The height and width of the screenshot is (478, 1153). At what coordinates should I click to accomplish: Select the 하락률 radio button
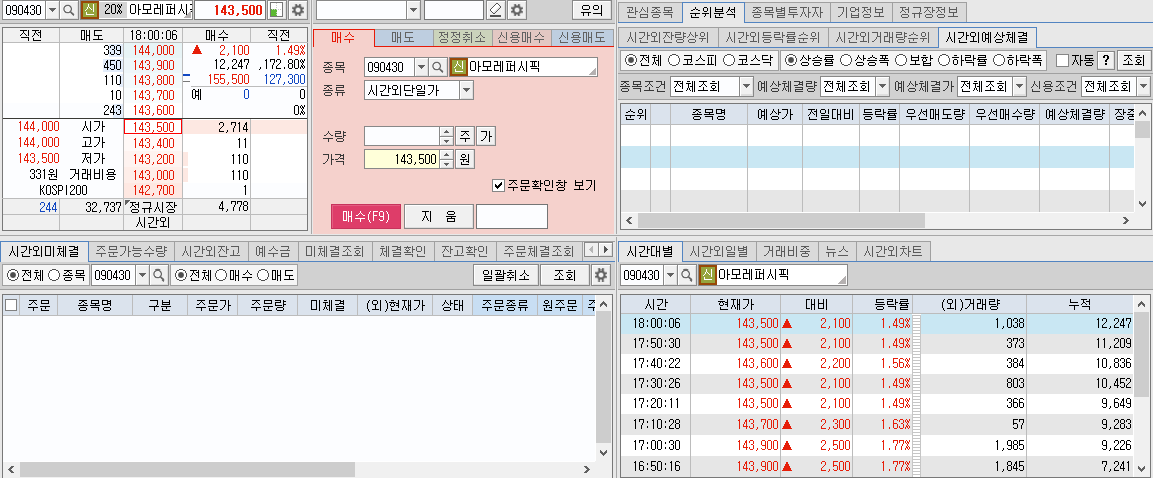click(943, 60)
